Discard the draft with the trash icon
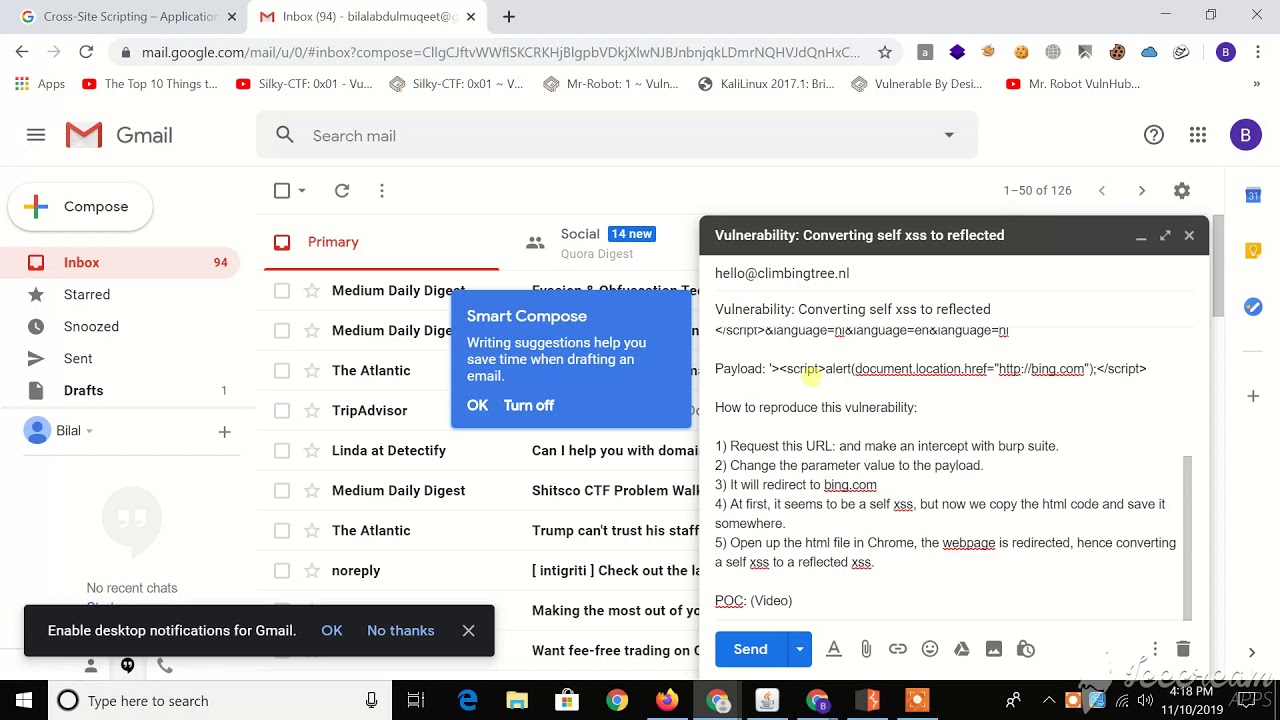 point(1183,649)
